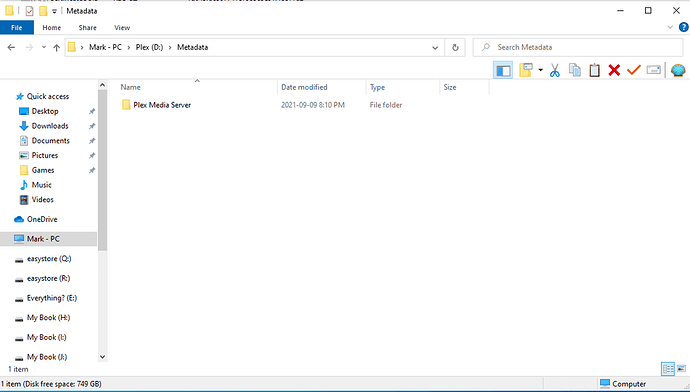This screenshot has width=690, height=392.
Task: Open Games folder in Quick access
Action: pos(43,170)
